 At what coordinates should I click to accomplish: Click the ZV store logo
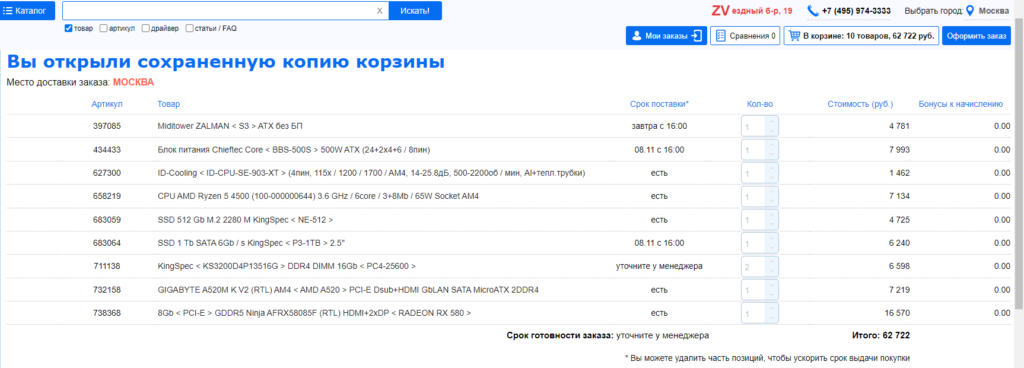pyautogui.click(x=720, y=10)
